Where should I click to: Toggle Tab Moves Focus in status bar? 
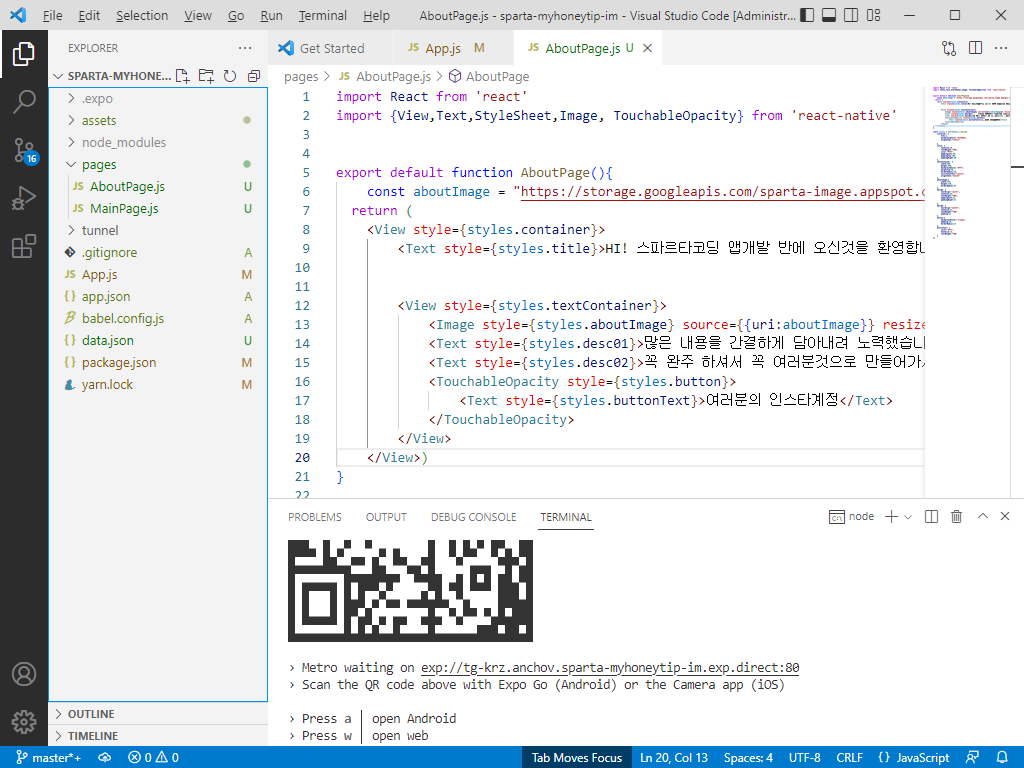click(x=577, y=758)
